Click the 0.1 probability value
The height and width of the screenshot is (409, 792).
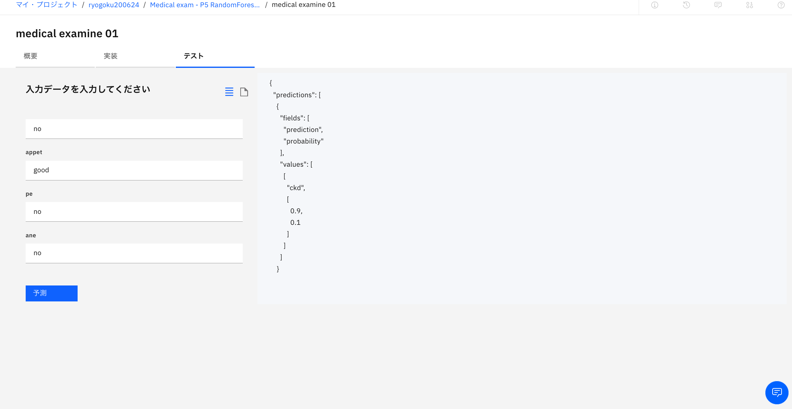coord(295,222)
